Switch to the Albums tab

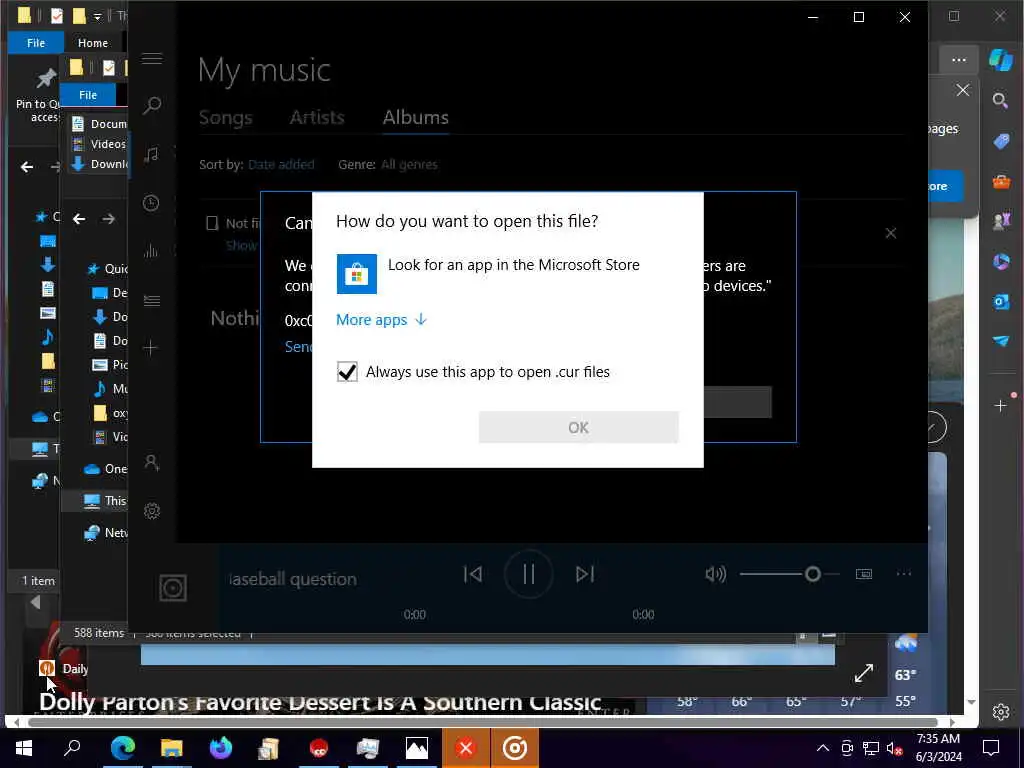415,118
